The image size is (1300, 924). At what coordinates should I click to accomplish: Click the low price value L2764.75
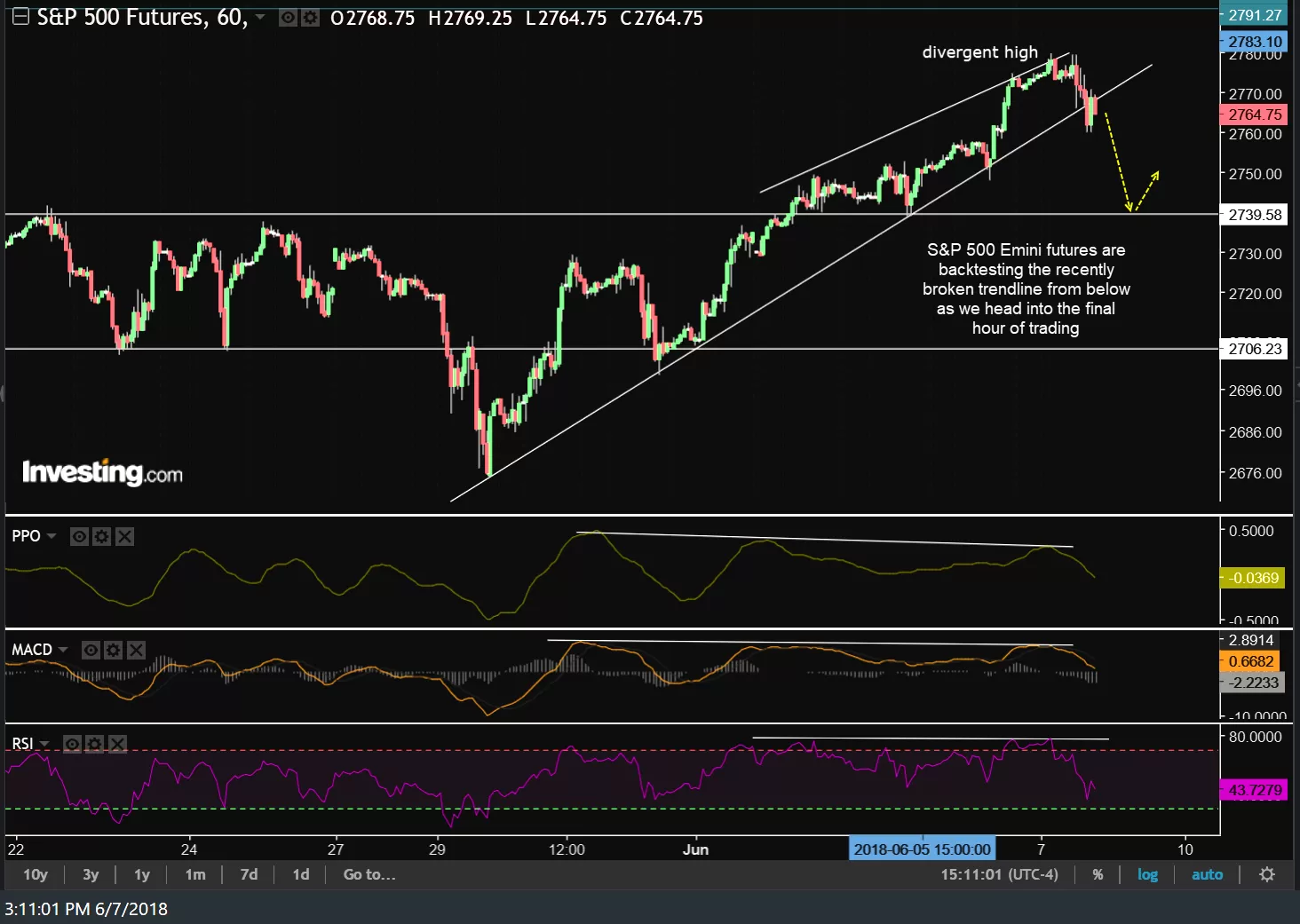[x=566, y=18]
